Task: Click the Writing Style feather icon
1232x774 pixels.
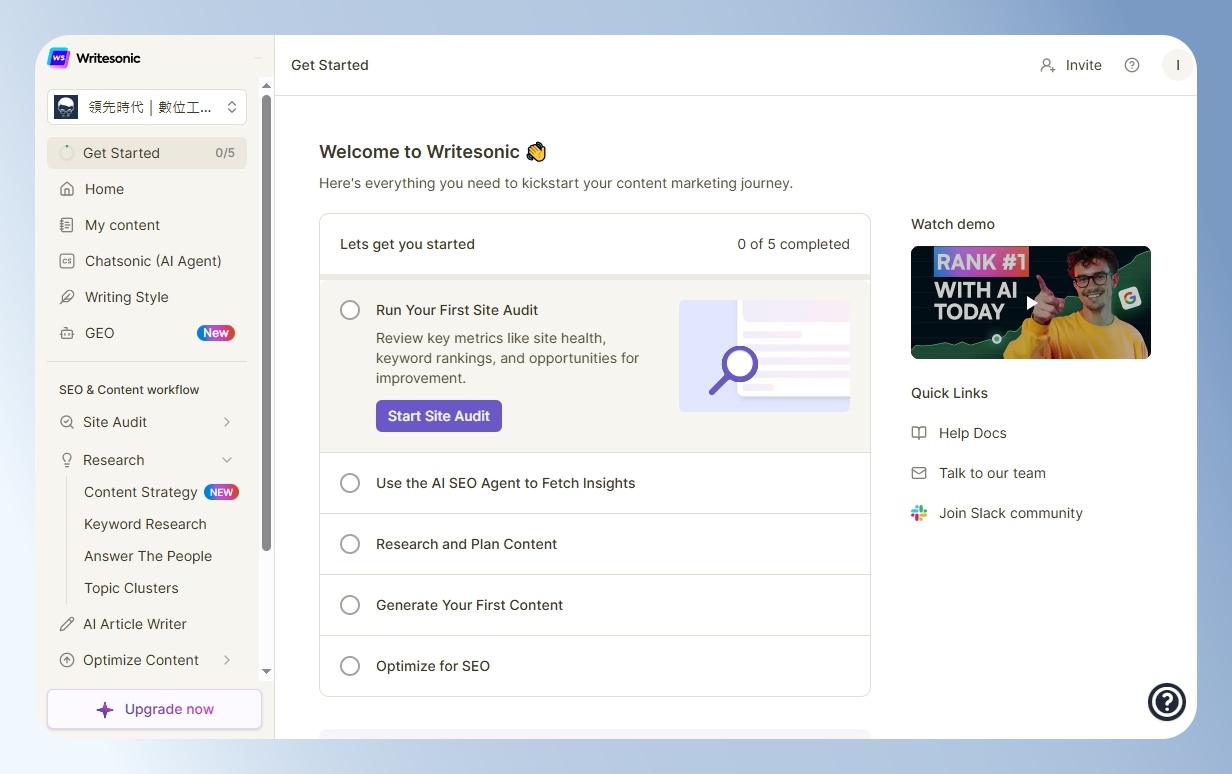Action: coord(67,297)
